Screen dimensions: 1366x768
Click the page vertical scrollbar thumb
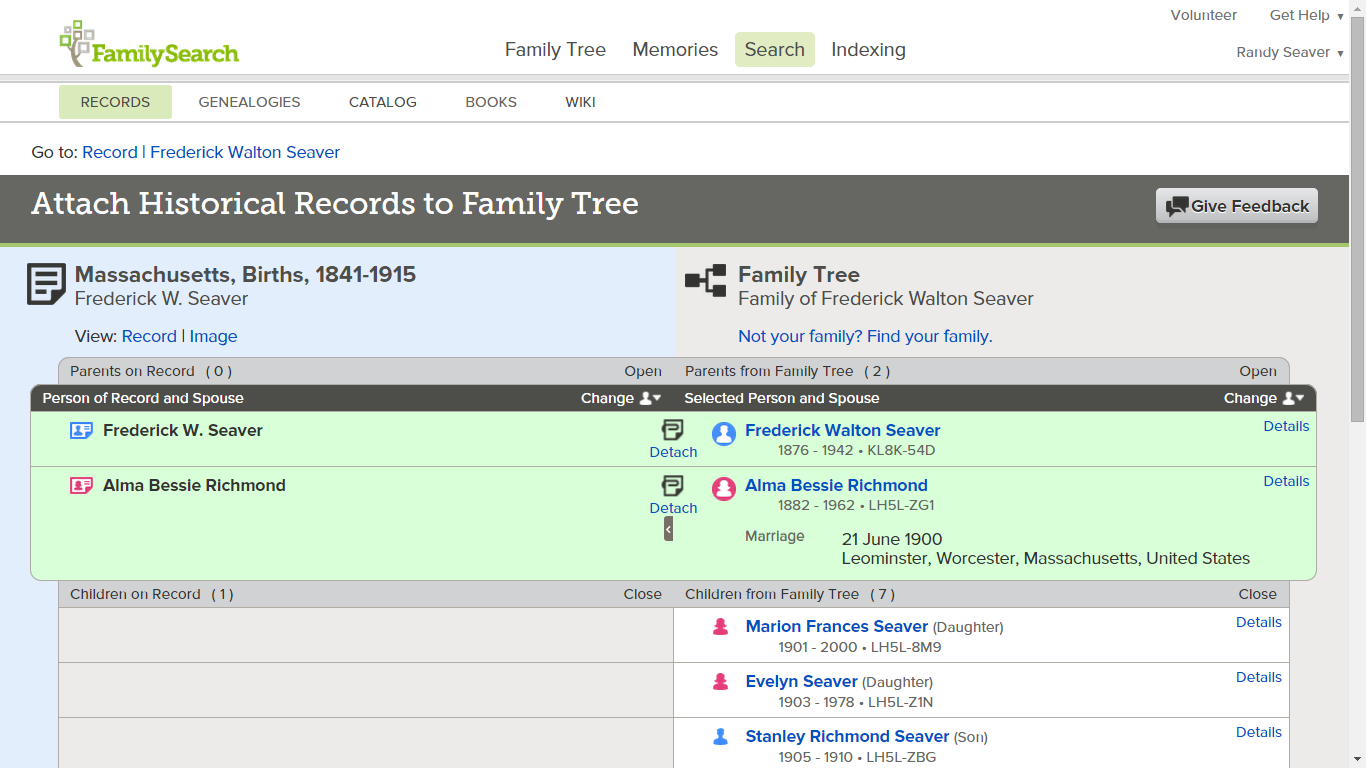click(1357, 220)
